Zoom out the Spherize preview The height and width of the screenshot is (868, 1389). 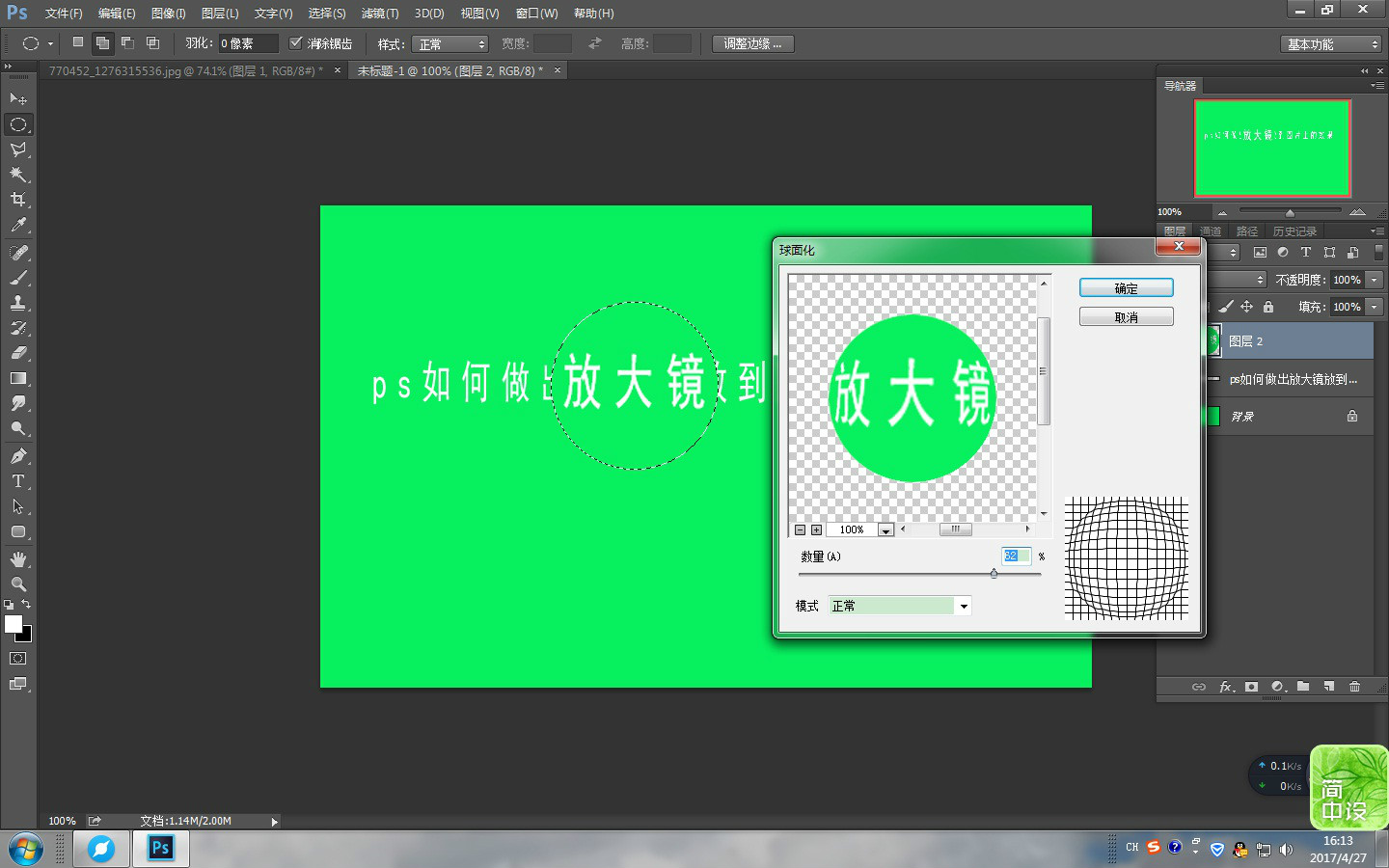point(800,530)
